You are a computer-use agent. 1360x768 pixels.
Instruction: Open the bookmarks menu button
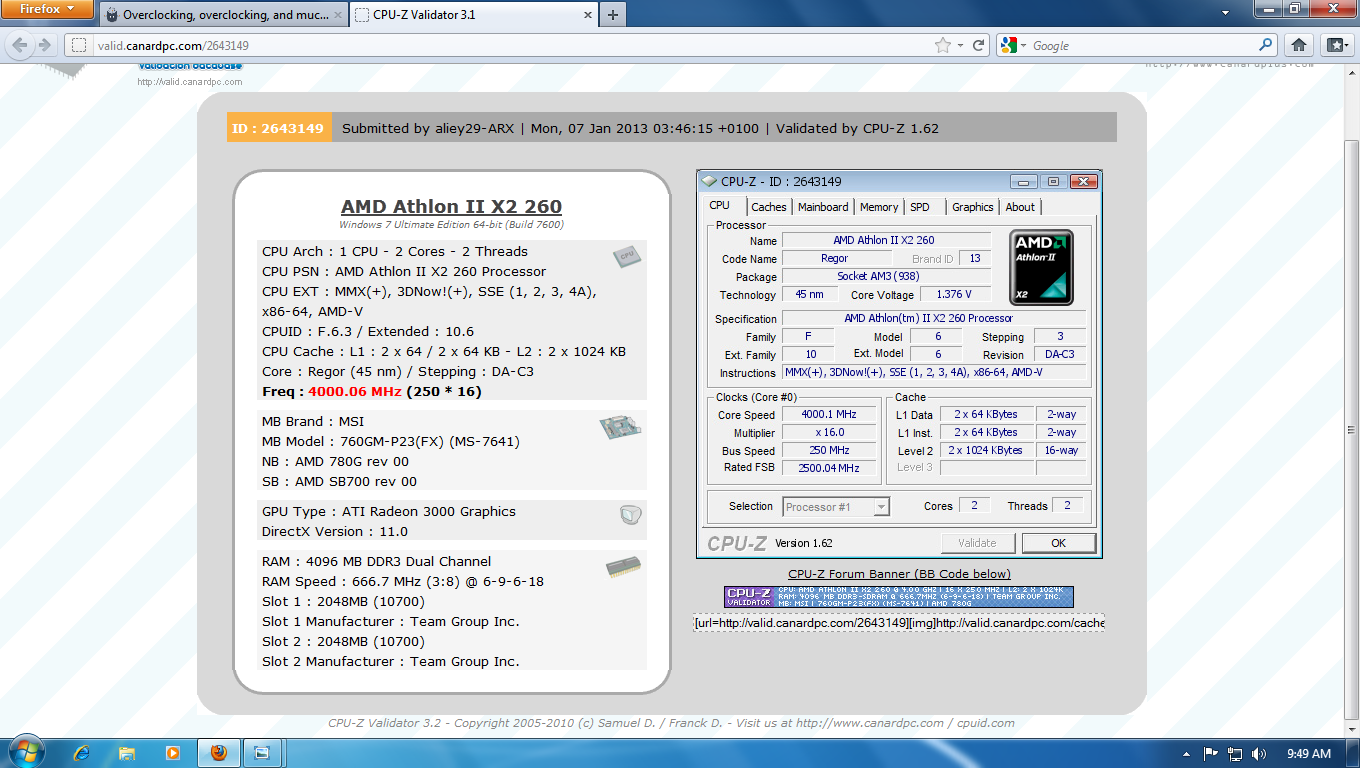point(1337,45)
